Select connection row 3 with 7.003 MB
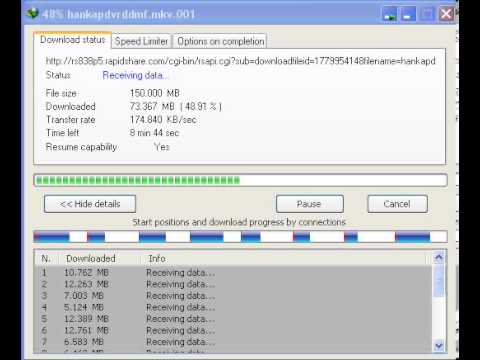Screen dimensions: 480x360 pos(233,296)
